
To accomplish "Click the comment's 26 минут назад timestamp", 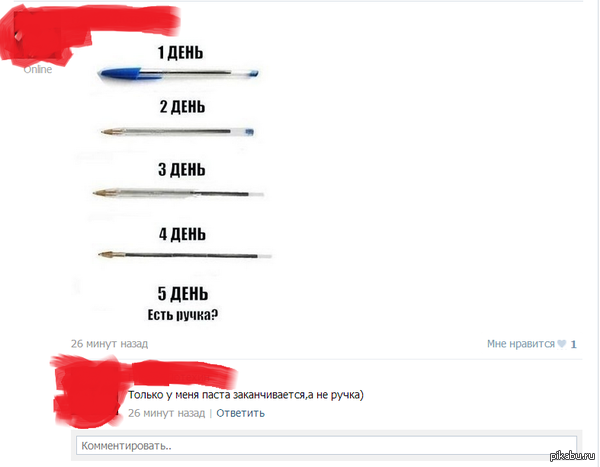I will click(166, 413).
